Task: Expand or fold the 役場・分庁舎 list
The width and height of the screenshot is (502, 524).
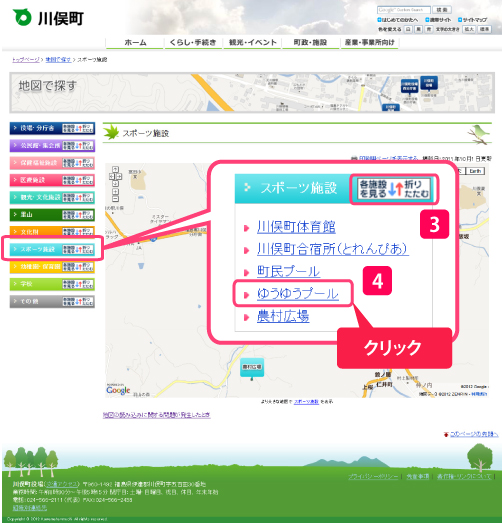Action: point(78,128)
